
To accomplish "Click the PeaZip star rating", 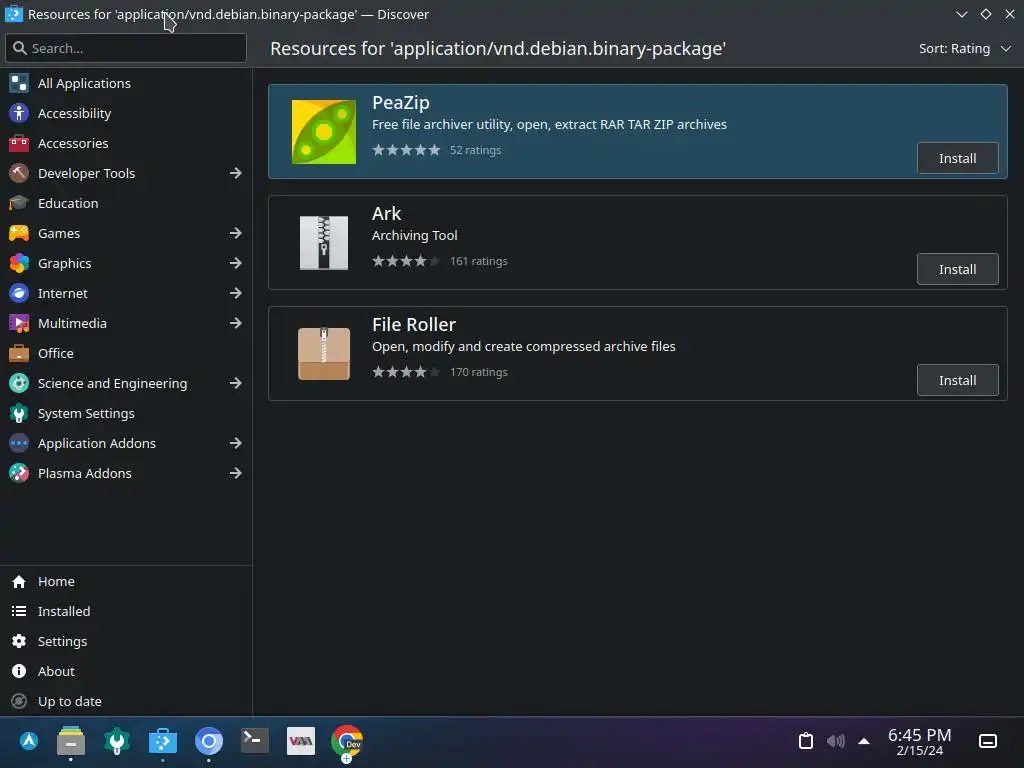I will [x=406, y=150].
